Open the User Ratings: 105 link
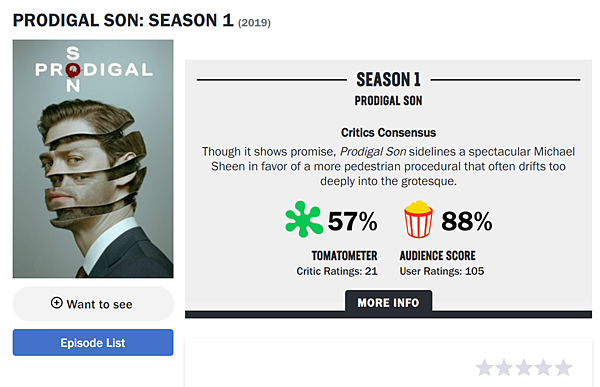This screenshot has width=600, height=387. 442,271
